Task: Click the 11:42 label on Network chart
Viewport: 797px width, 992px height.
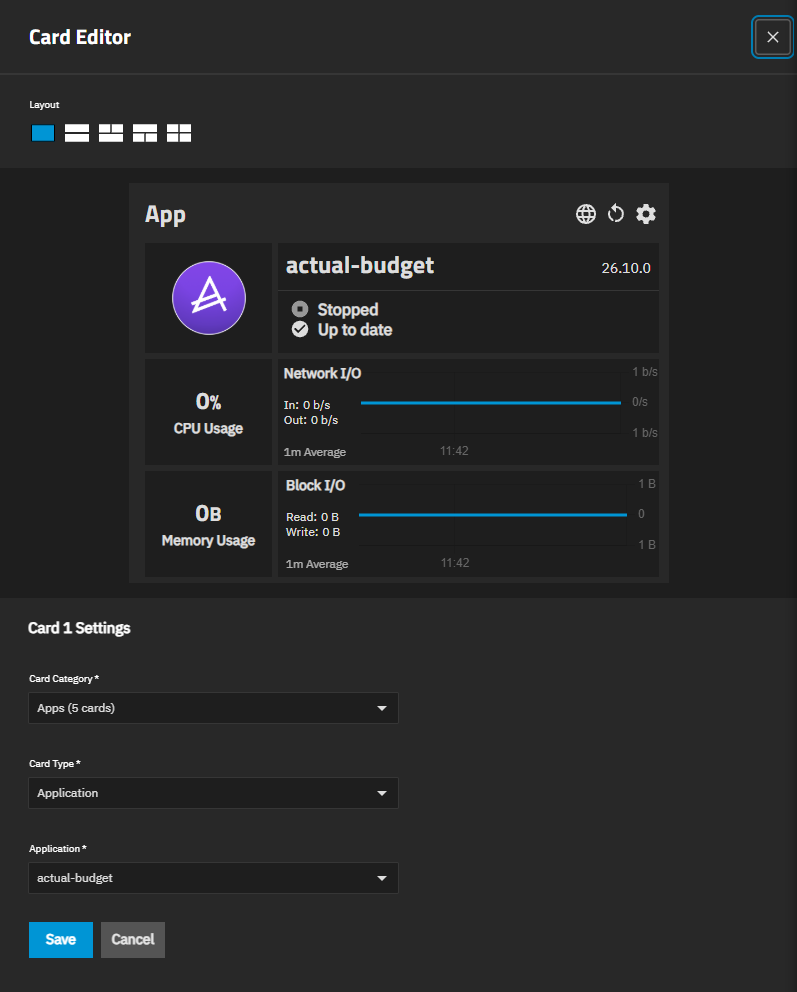Action: (x=454, y=450)
